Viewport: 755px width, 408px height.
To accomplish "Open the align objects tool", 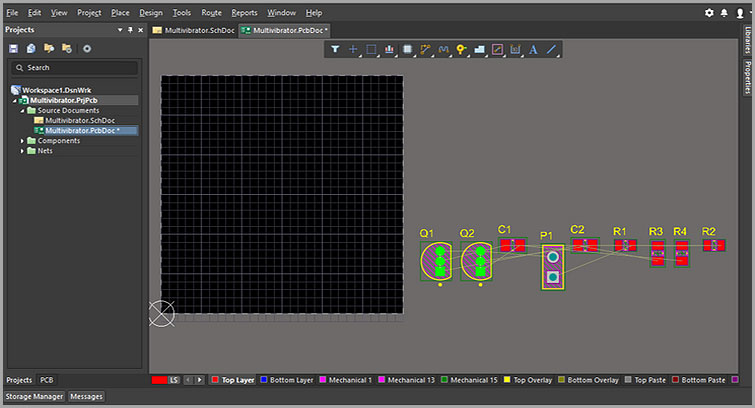I will 390,49.
